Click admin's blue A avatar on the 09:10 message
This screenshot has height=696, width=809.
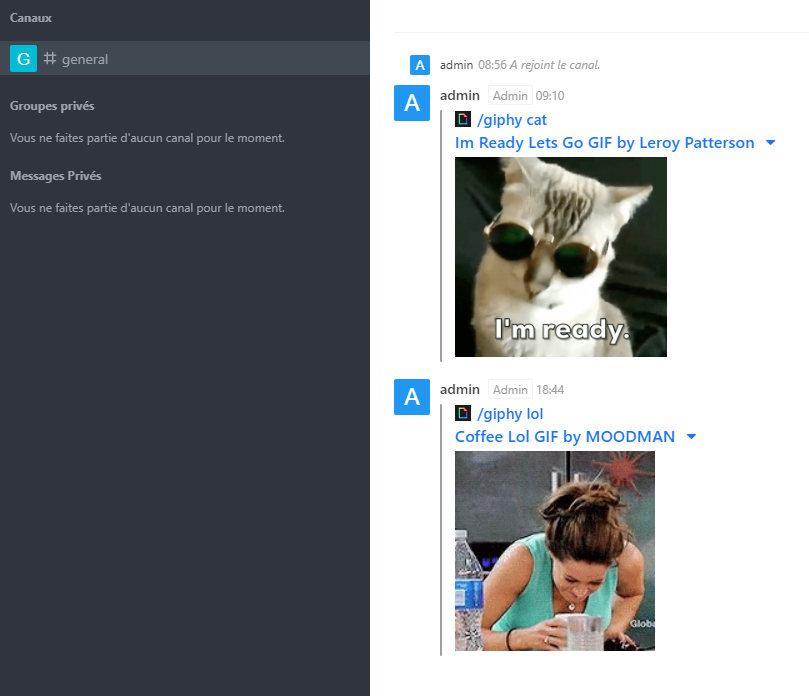[411, 103]
